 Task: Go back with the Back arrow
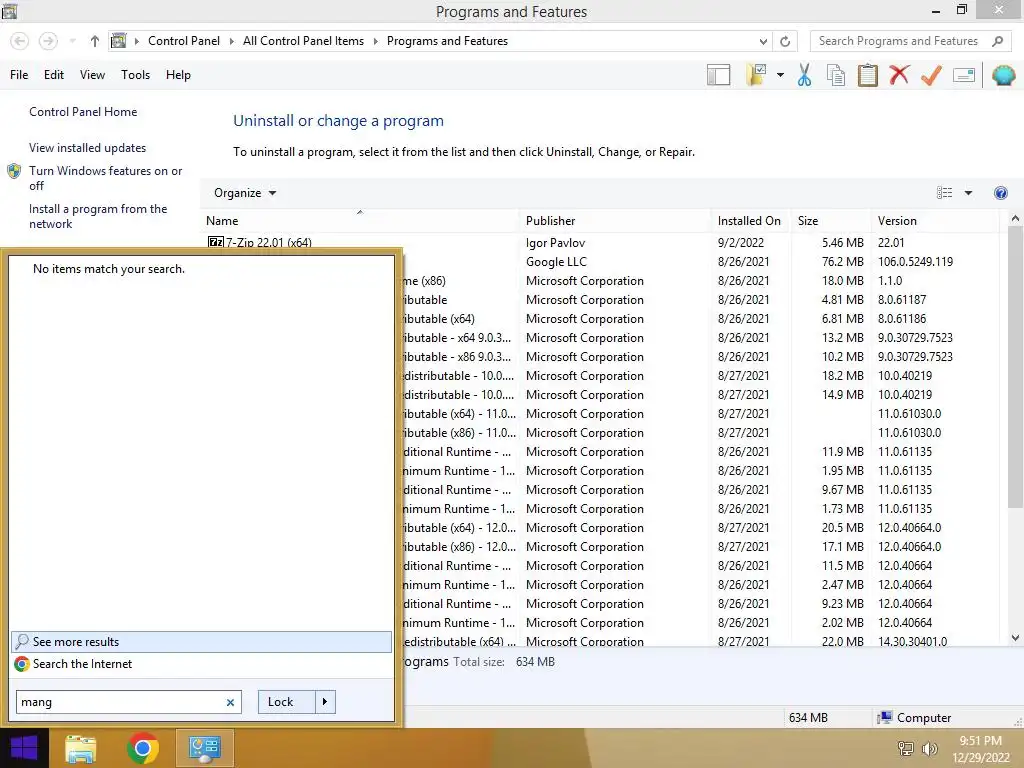pos(20,41)
